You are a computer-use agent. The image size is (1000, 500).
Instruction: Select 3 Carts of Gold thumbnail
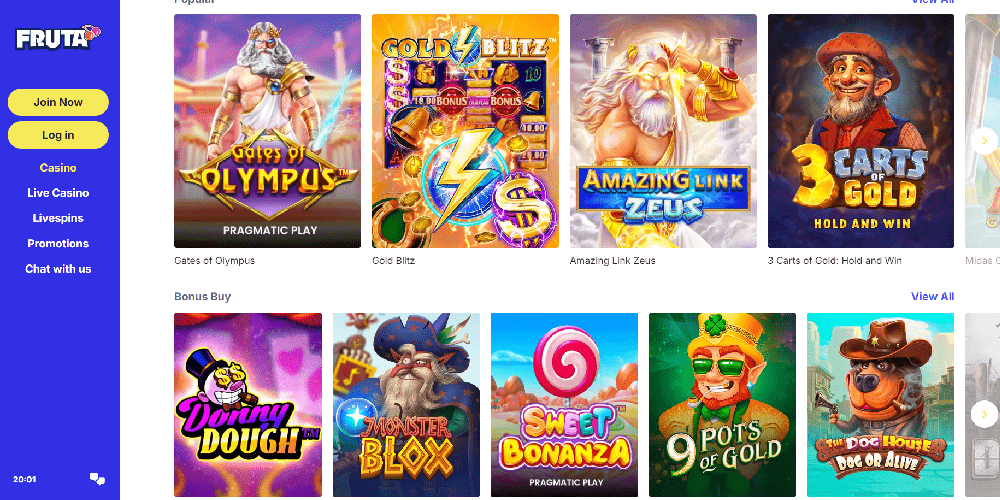pyautogui.click(x=861, y=131)
